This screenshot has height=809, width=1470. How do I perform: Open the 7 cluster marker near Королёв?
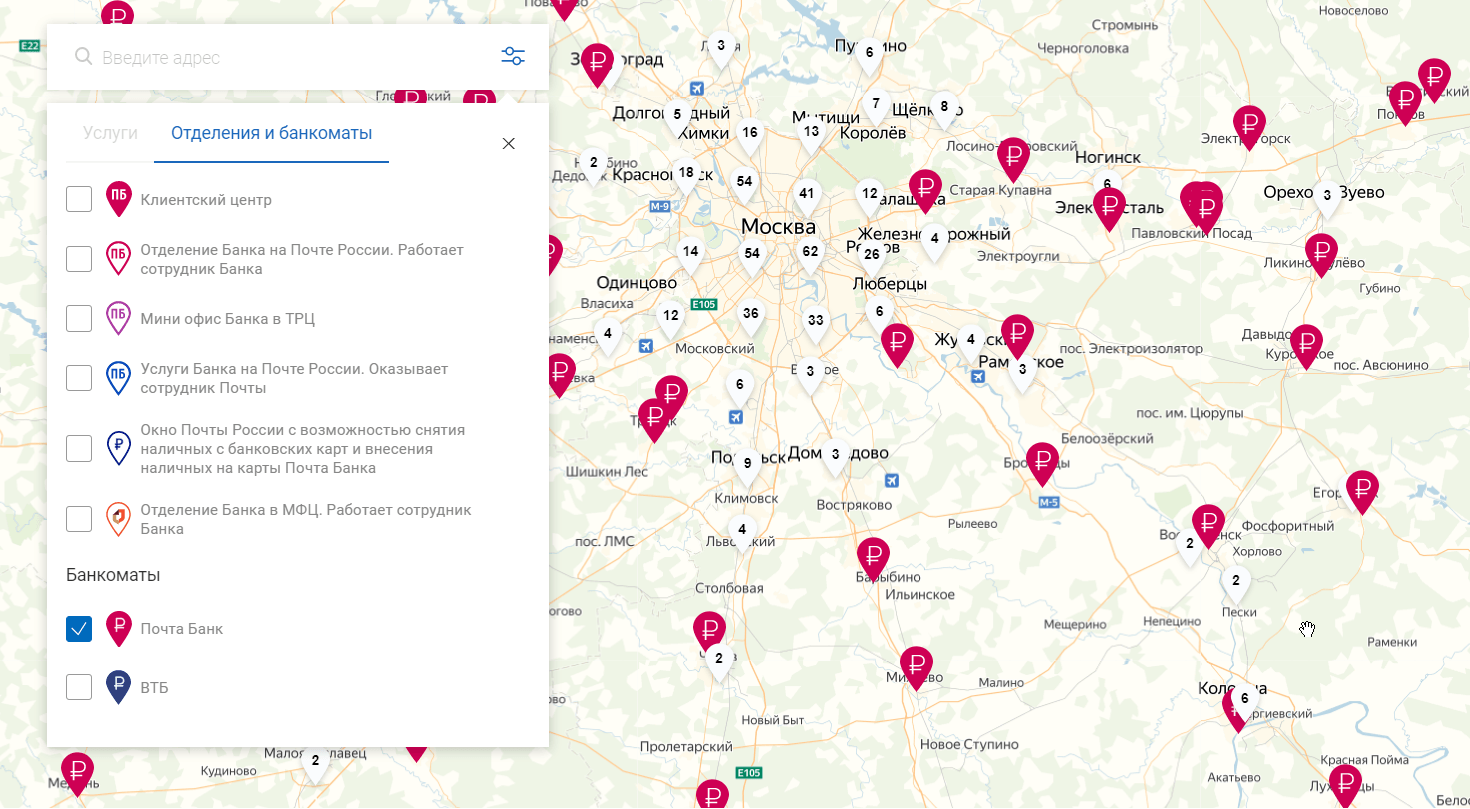point(876,107)
